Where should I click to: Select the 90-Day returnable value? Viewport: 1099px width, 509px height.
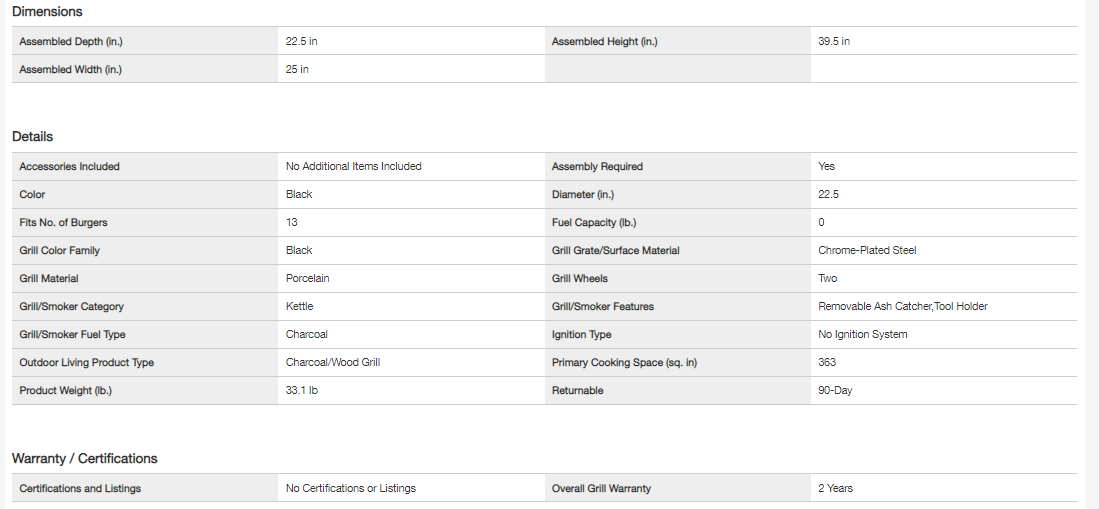[x=835, y=390]
